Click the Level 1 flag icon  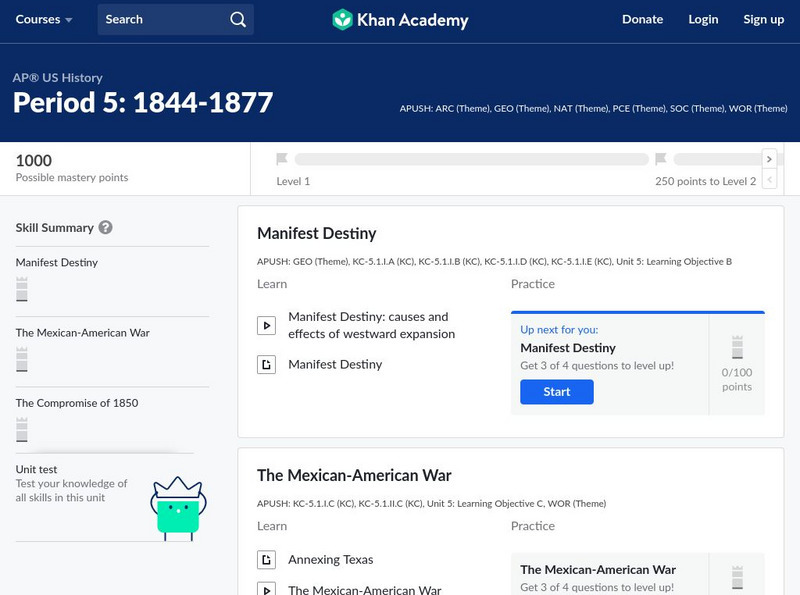(282, 159)
